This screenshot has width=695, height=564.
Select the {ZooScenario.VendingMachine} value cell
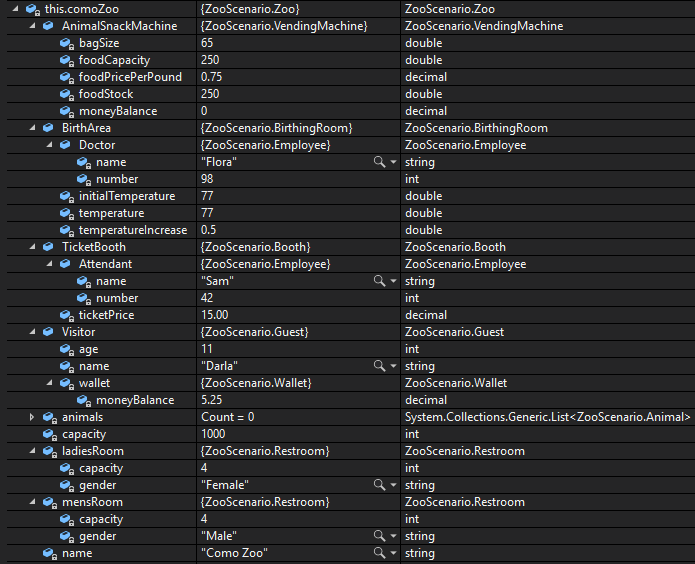[284, 26]
